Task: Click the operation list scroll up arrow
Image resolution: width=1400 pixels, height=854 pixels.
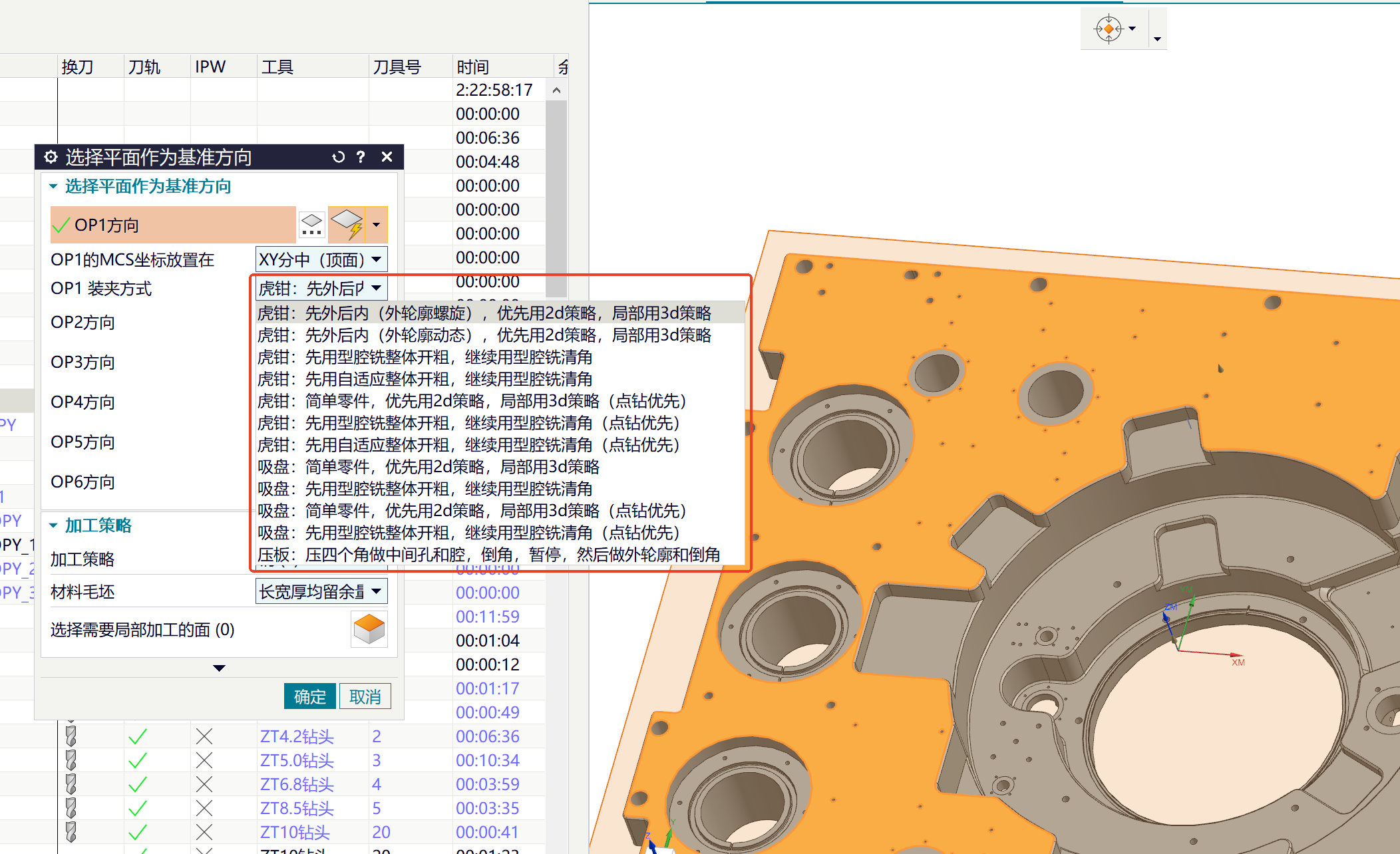Action: 556,90
